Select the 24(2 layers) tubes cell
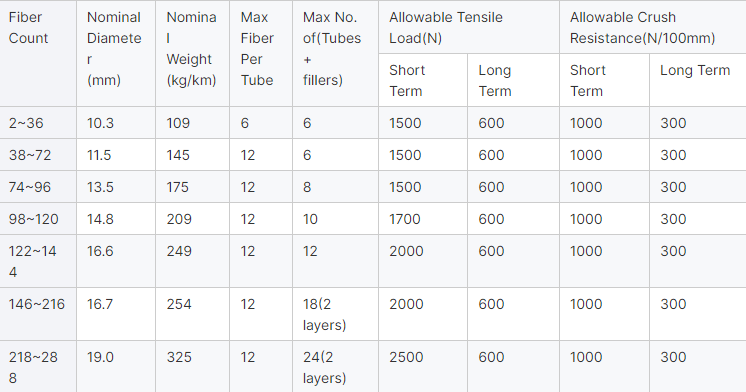 tap(335, 366)
